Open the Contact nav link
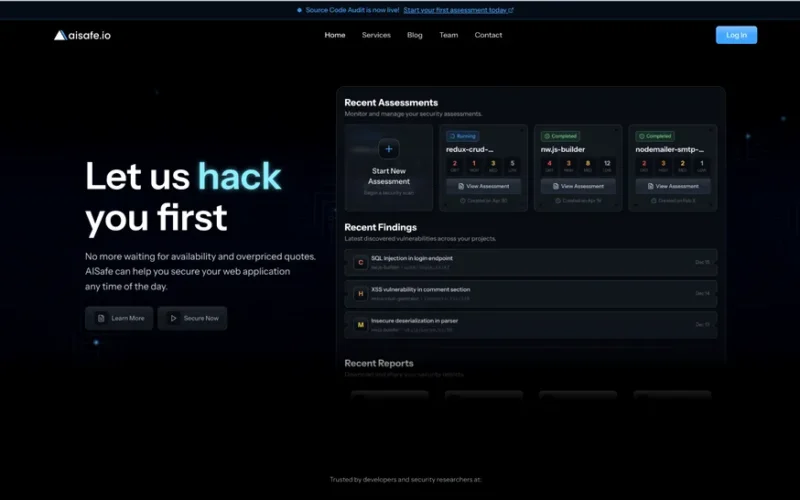The width and height of the screenshot is (800, 500). (488, 35)
